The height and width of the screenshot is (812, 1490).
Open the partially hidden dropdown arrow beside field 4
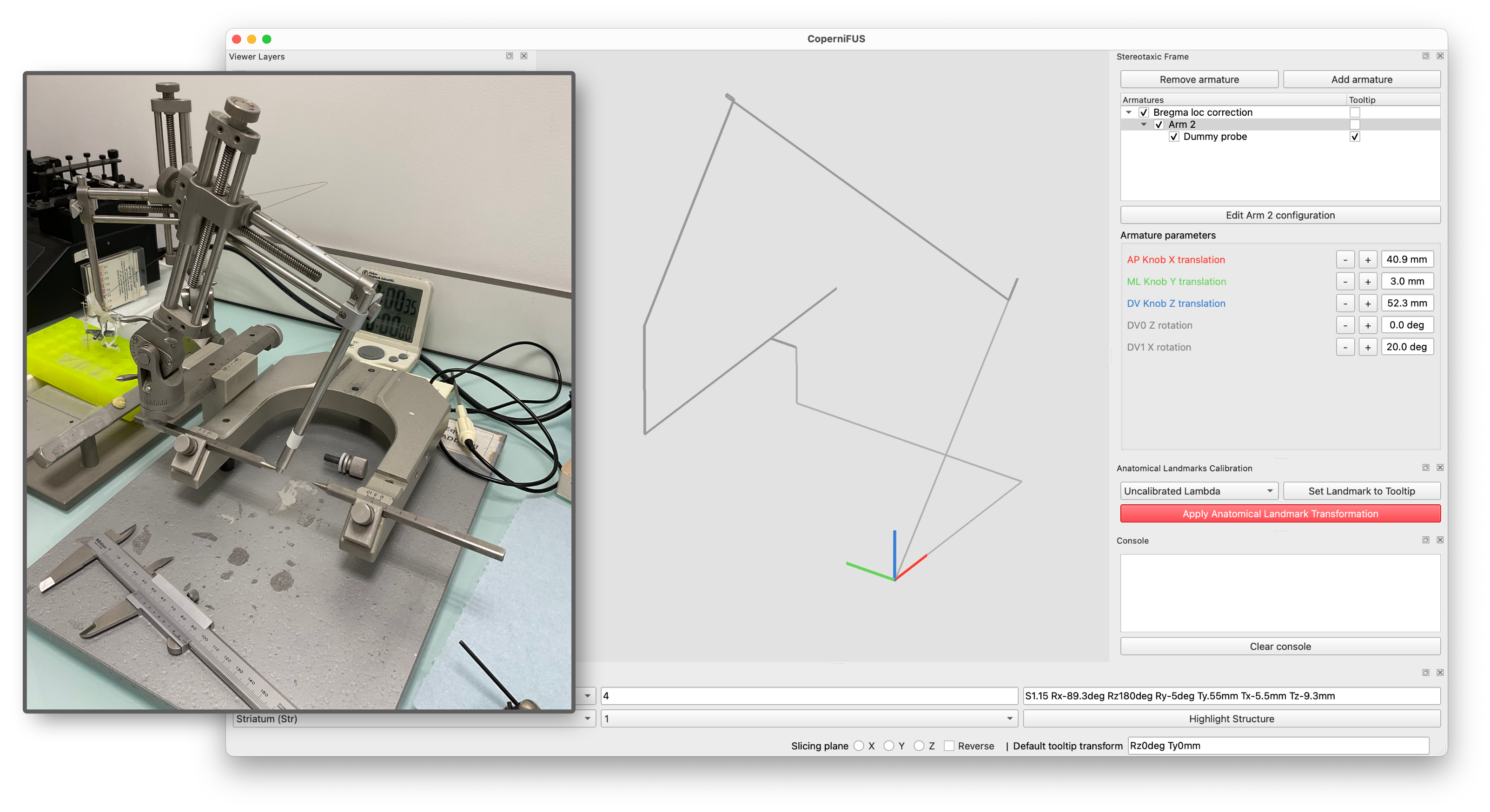tap(587, 696)
